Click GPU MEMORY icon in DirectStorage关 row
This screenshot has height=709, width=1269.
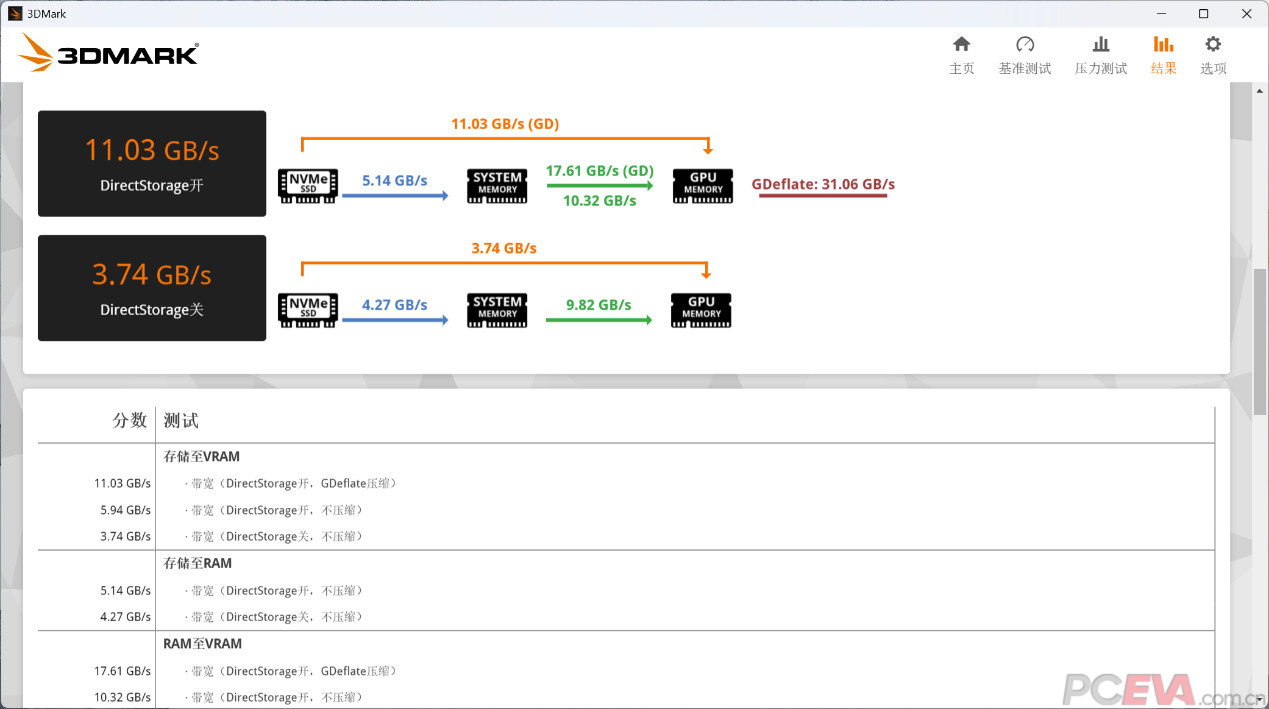pos(701,310)
